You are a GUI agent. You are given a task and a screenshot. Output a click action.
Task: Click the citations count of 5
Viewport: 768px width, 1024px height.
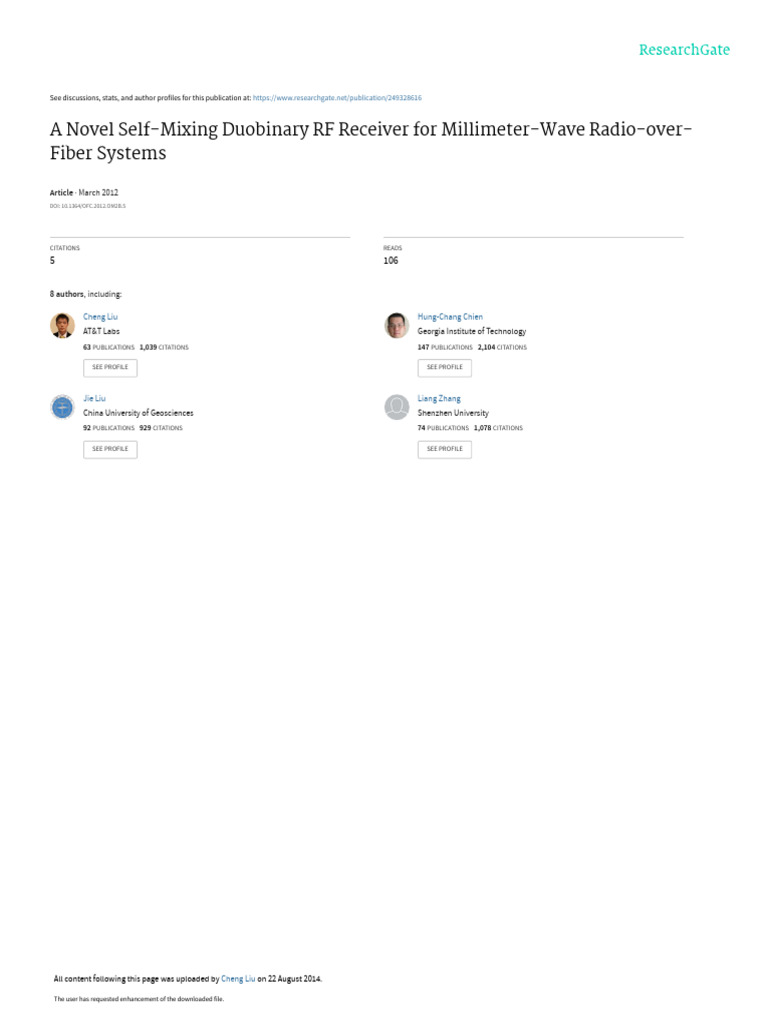53,261
